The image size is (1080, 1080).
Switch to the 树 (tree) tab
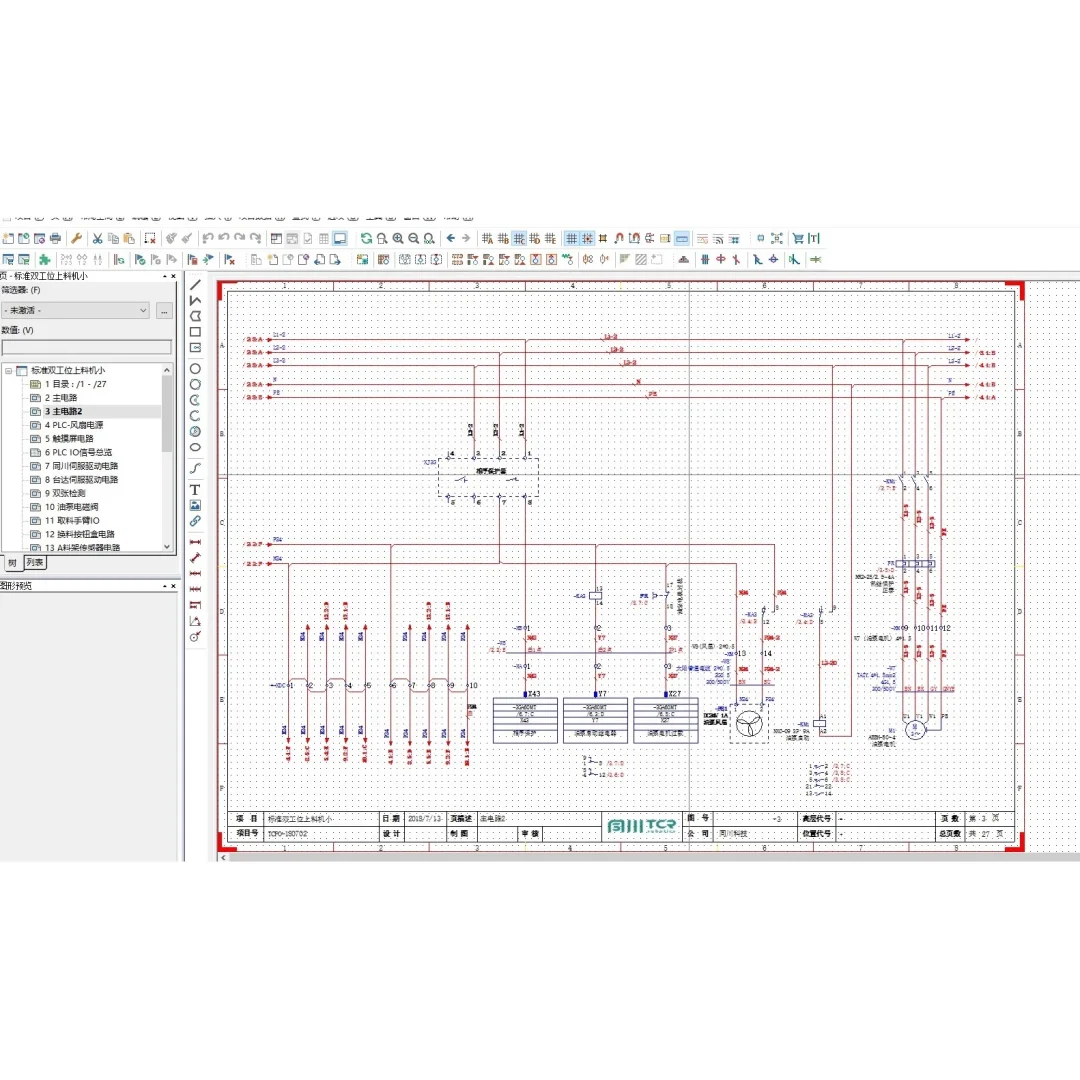pyautogui.click(x=12, y=563)
